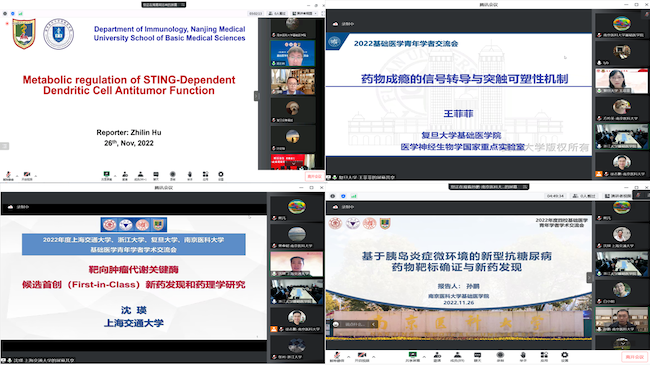Image resolution: width=650 pixels, height=366 pixels.
Task: Open the participant count indicator in the Sun Peng meeting top bar
Action: point(585,196)
